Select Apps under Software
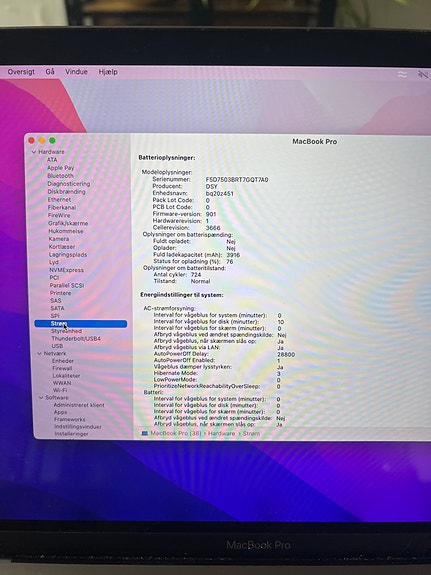 pos(61,412)
